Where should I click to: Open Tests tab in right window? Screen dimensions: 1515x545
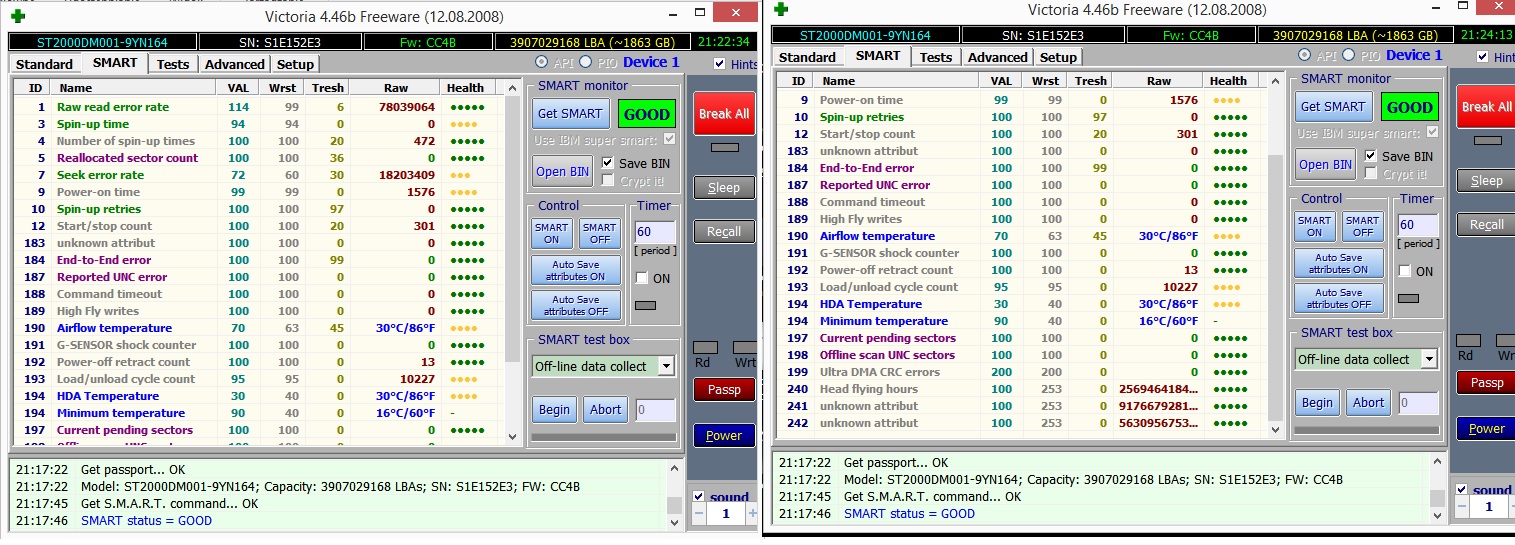[x=936, y=57]
